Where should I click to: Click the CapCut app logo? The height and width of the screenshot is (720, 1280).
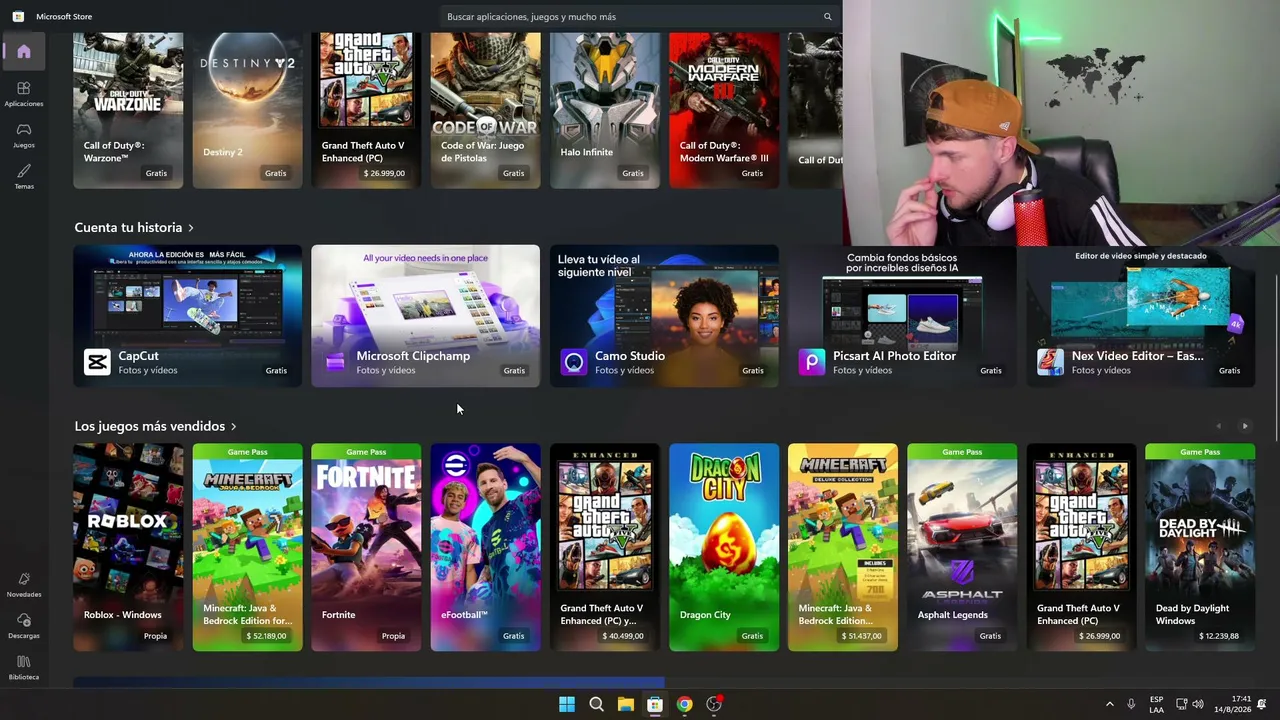coord(97,362)
